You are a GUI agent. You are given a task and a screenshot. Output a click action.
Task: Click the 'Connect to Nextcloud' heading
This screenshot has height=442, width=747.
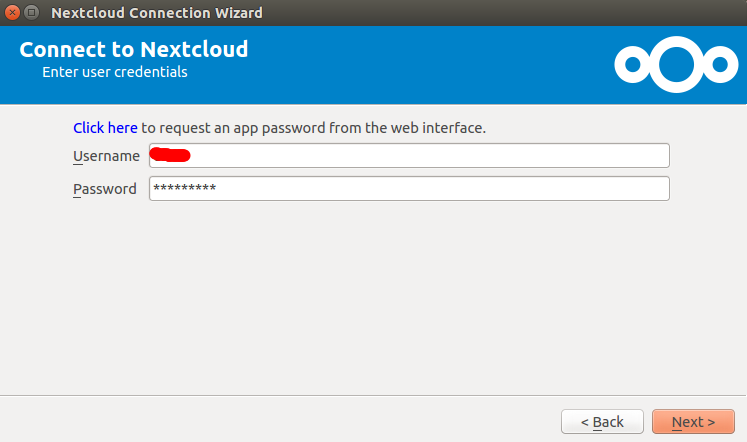click(134, 50)
